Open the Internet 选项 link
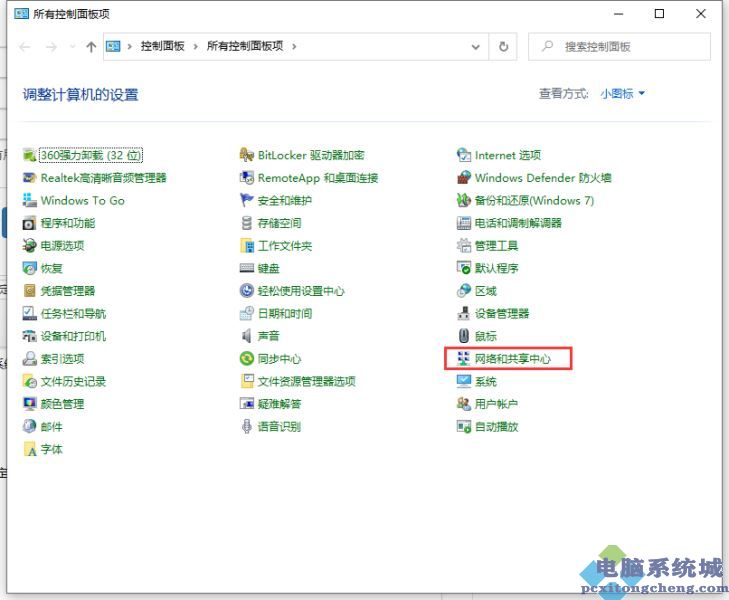 507,155
